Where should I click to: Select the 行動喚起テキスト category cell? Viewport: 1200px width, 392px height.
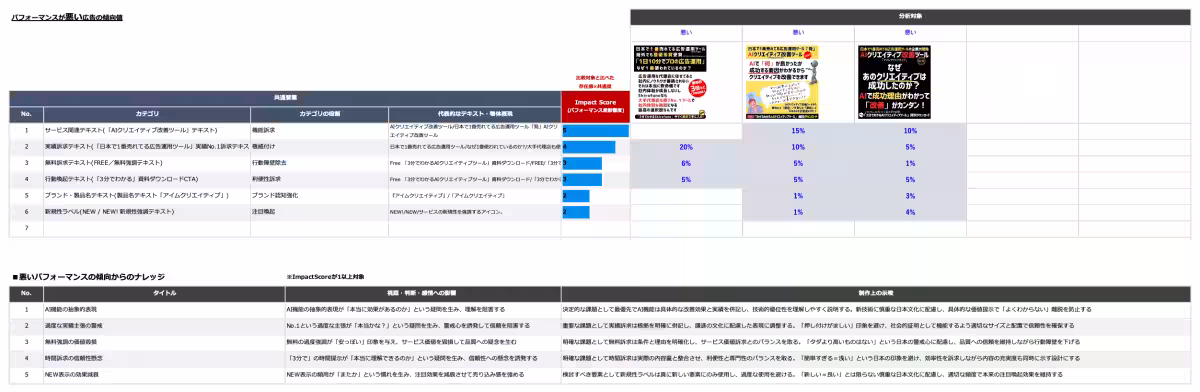(146, 179)
